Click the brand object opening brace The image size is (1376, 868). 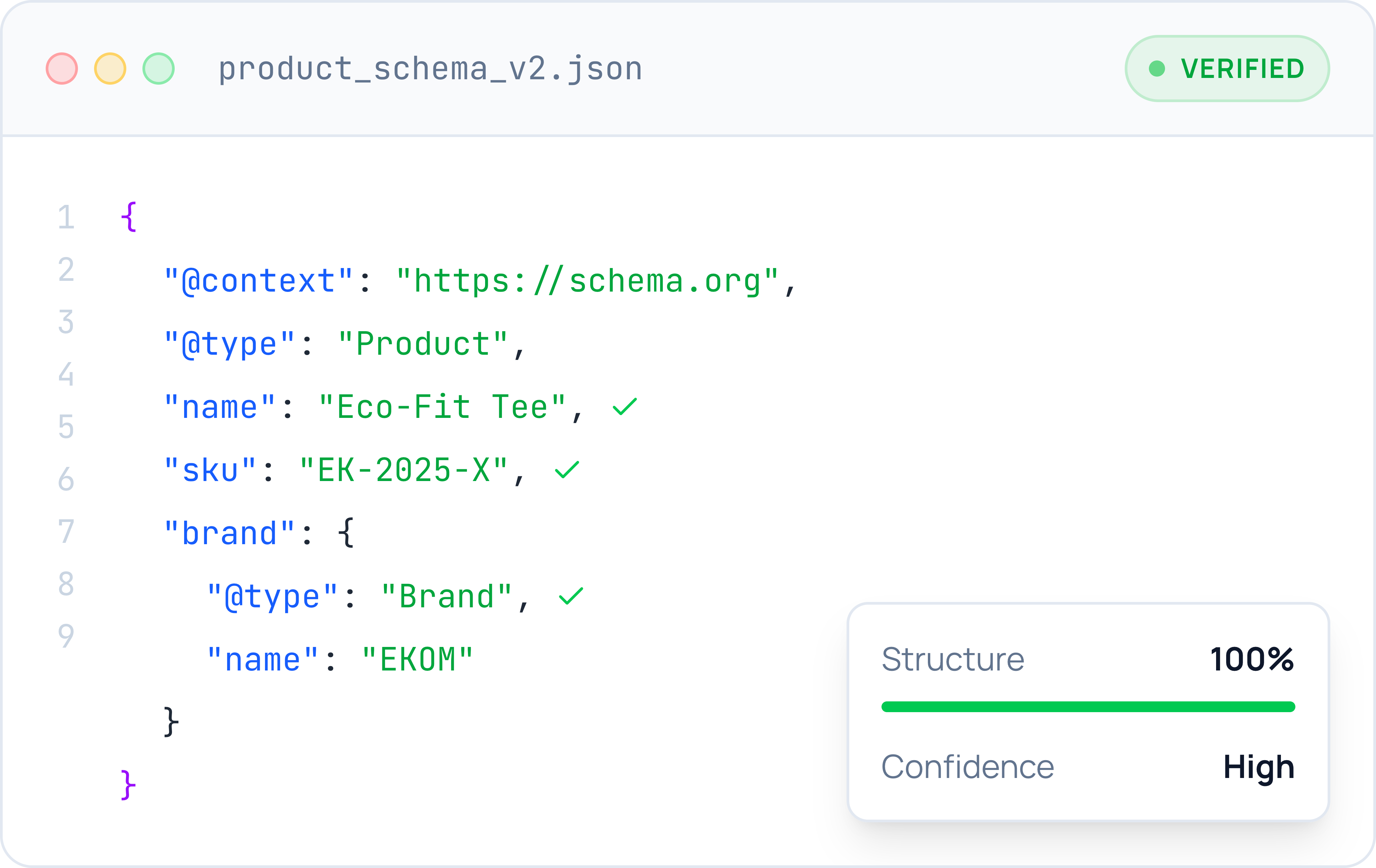pos(346,532)
